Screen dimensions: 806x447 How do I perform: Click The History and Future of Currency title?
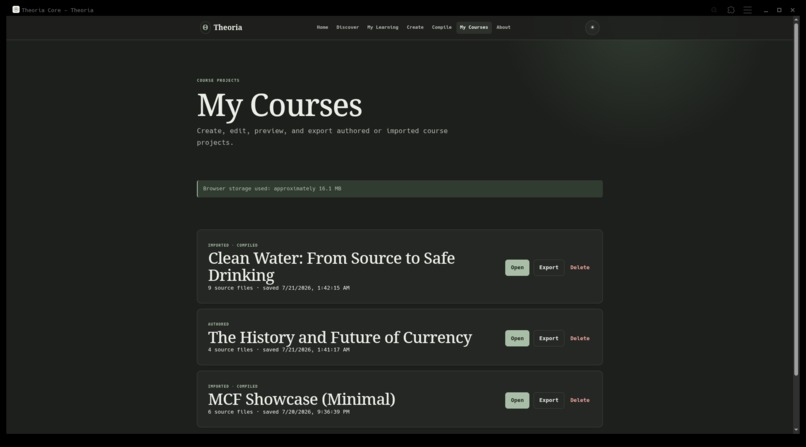[340, 338]
